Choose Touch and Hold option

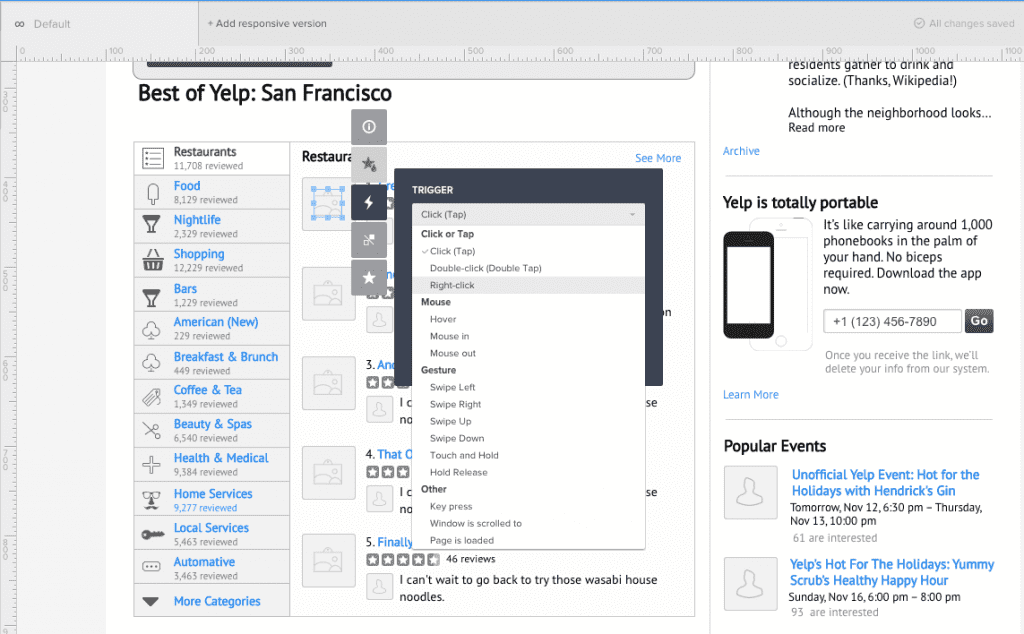(x=528, y=454)
